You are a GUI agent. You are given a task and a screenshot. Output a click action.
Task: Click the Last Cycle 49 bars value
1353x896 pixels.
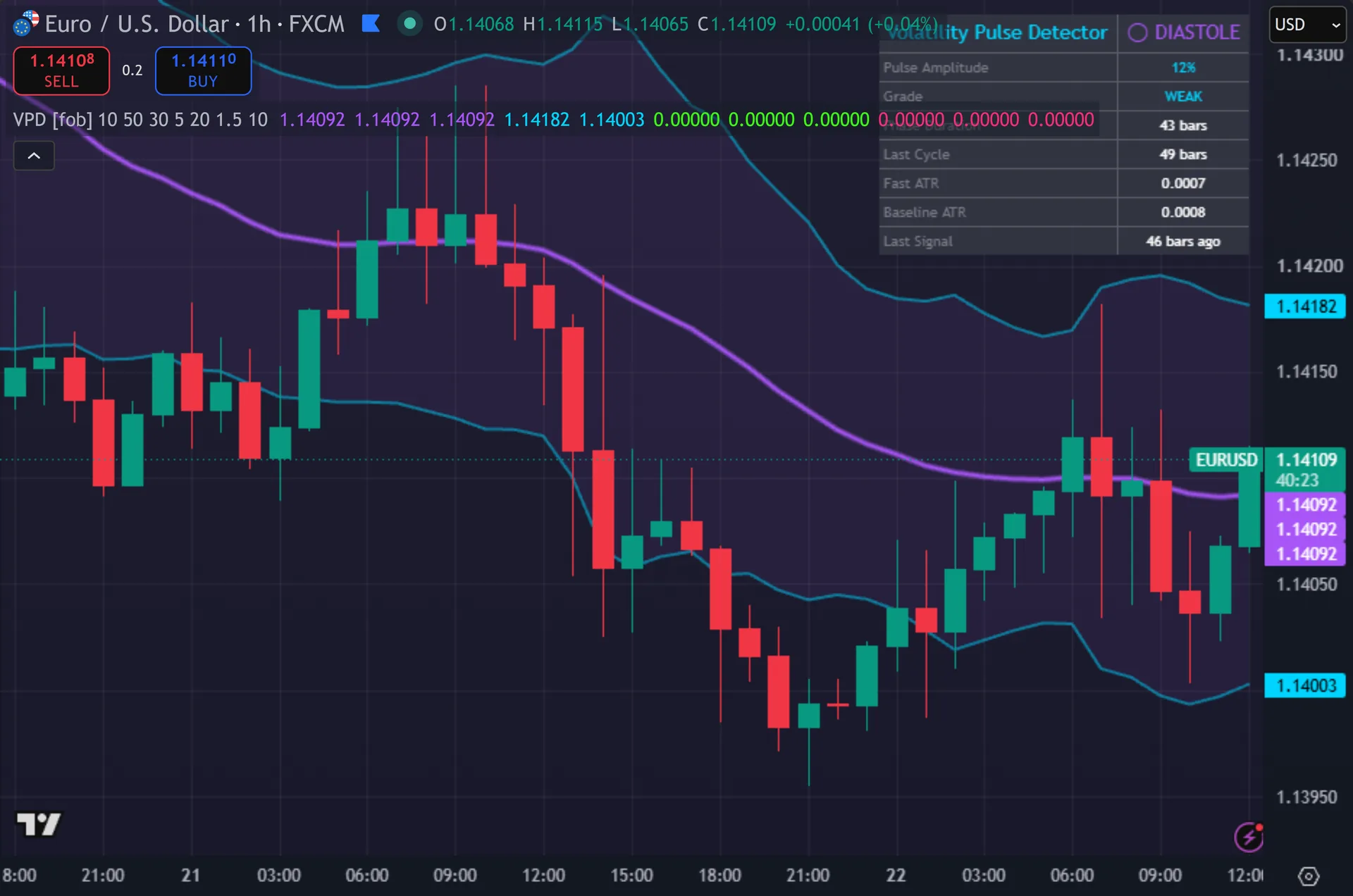[x=1183, y=154]
